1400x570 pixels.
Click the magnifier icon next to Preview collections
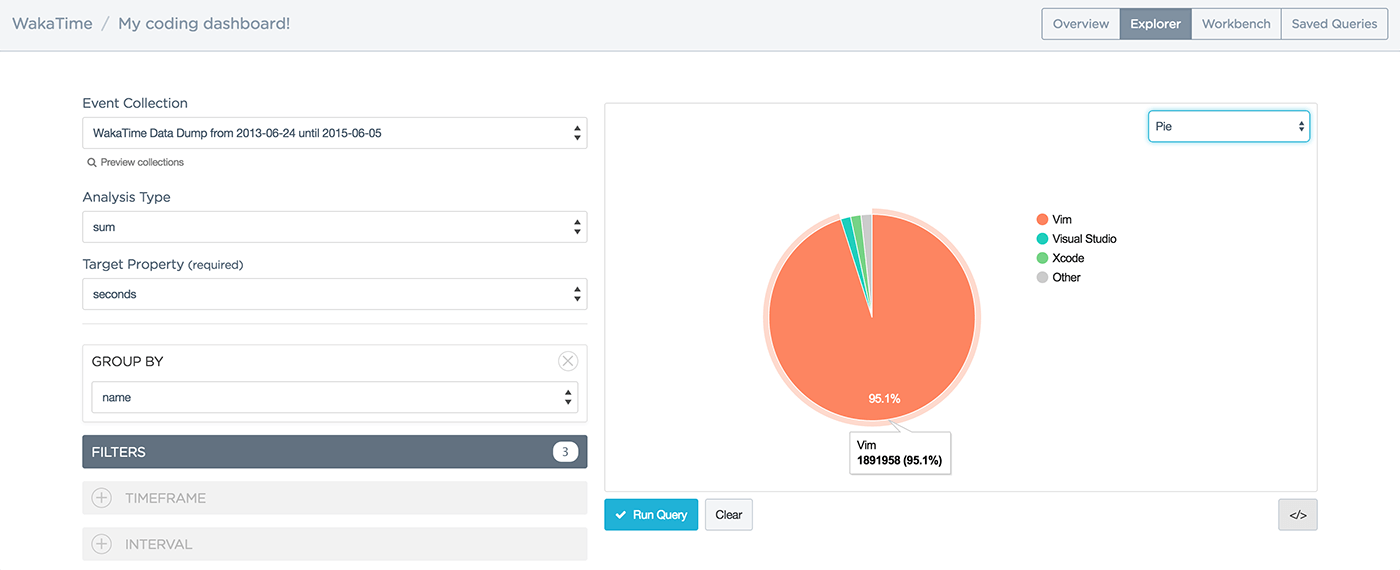92,162
